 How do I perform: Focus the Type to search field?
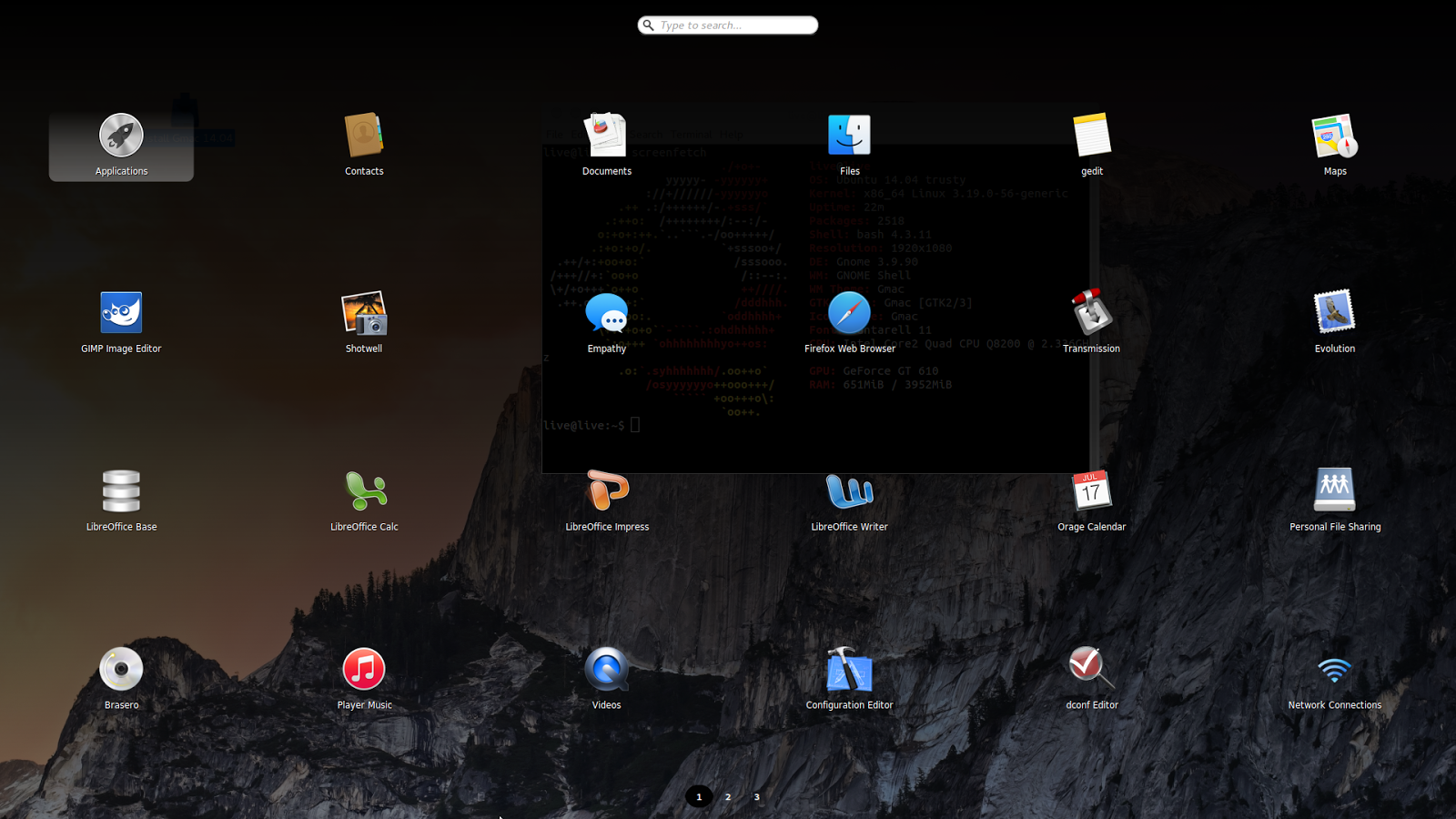728,25
